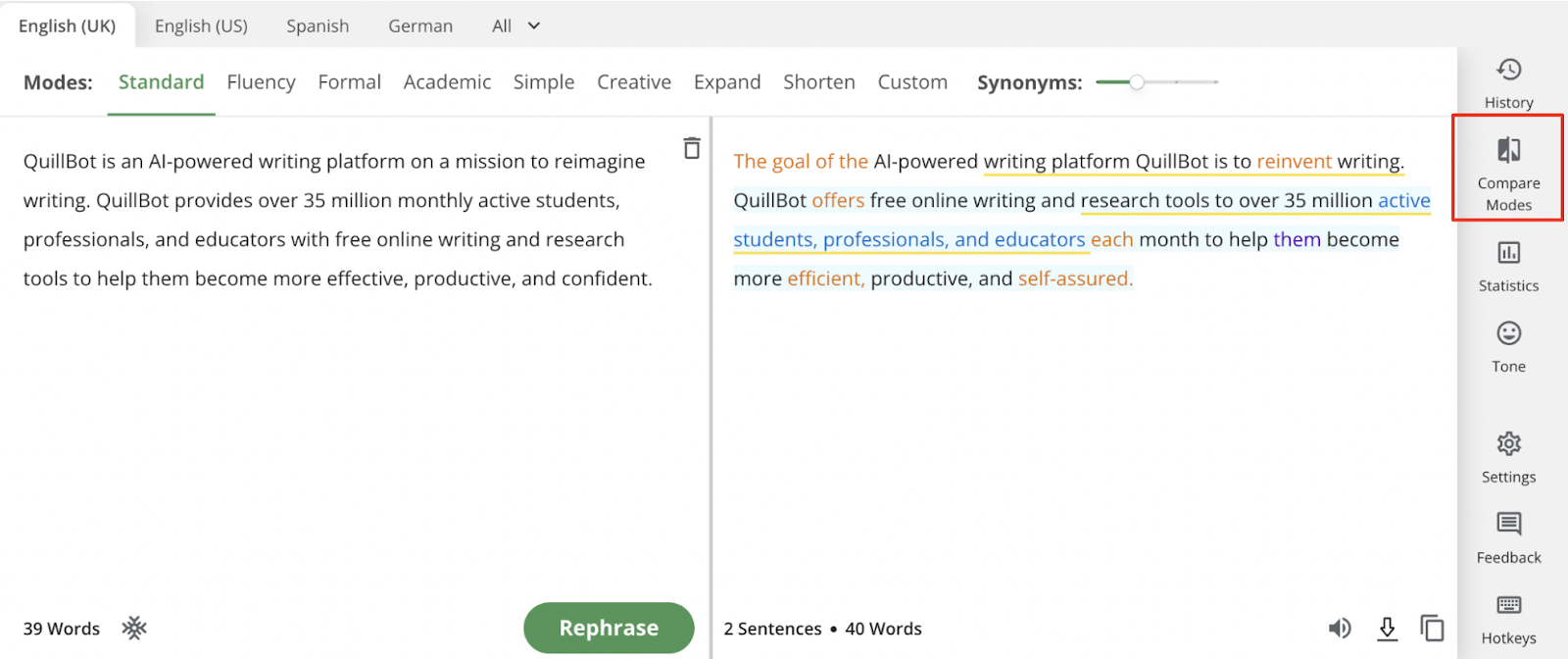Select the Formal mode
Screen dimensions: 1568x659
coord(349,82)
